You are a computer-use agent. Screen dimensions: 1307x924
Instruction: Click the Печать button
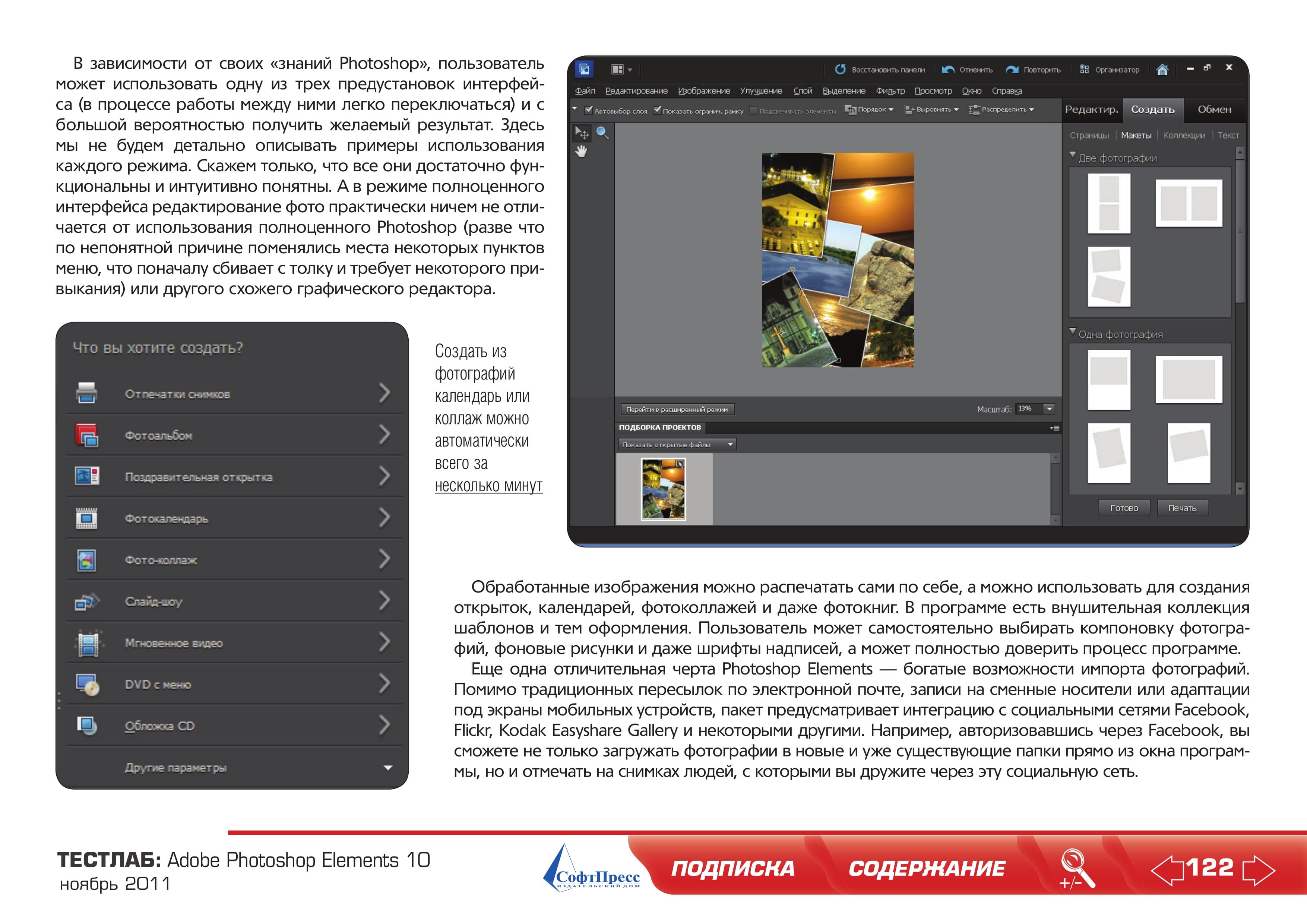pyautogui.click(x=1182, y=508)
